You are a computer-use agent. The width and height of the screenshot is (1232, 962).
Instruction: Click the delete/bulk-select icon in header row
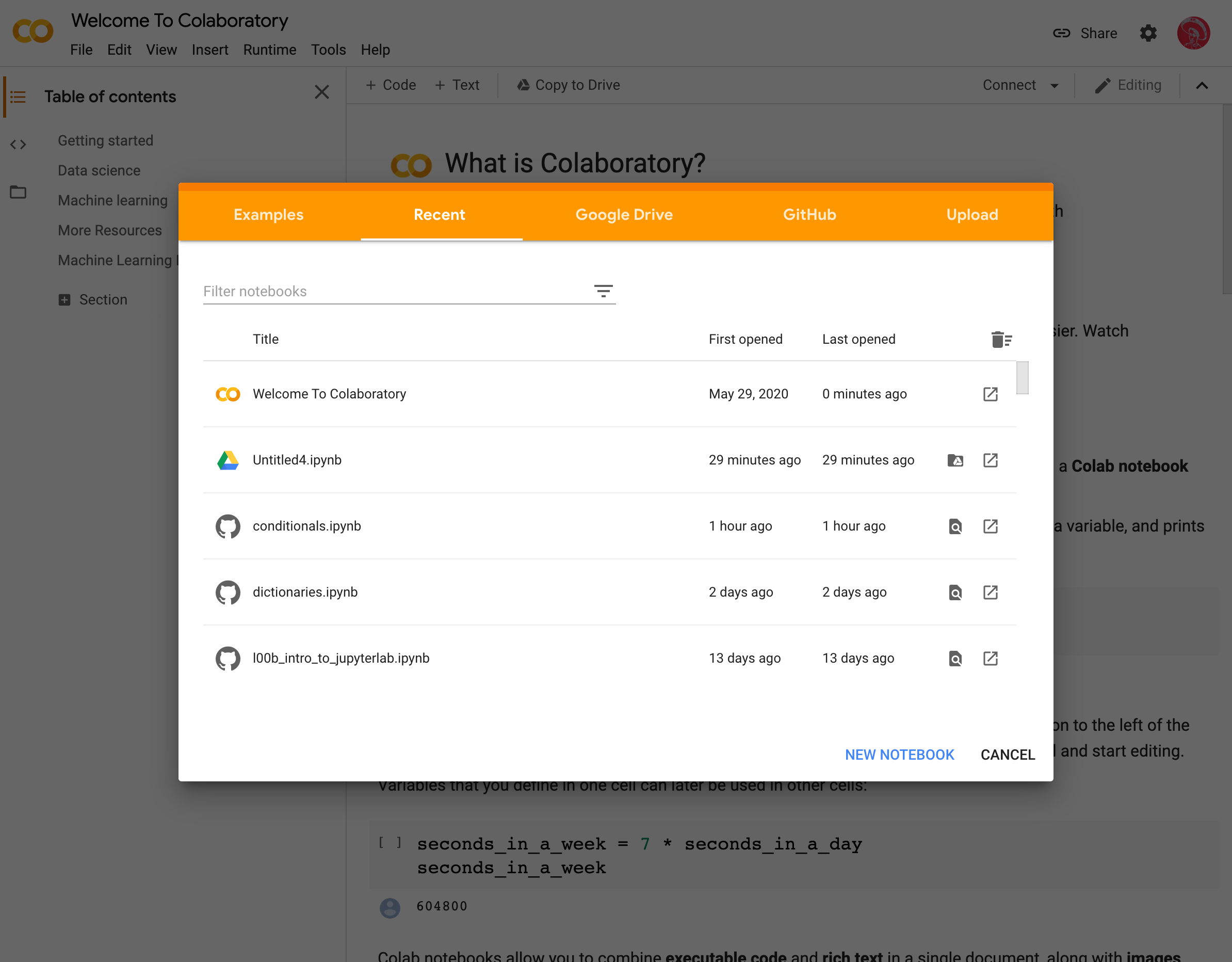[1000, 339]
